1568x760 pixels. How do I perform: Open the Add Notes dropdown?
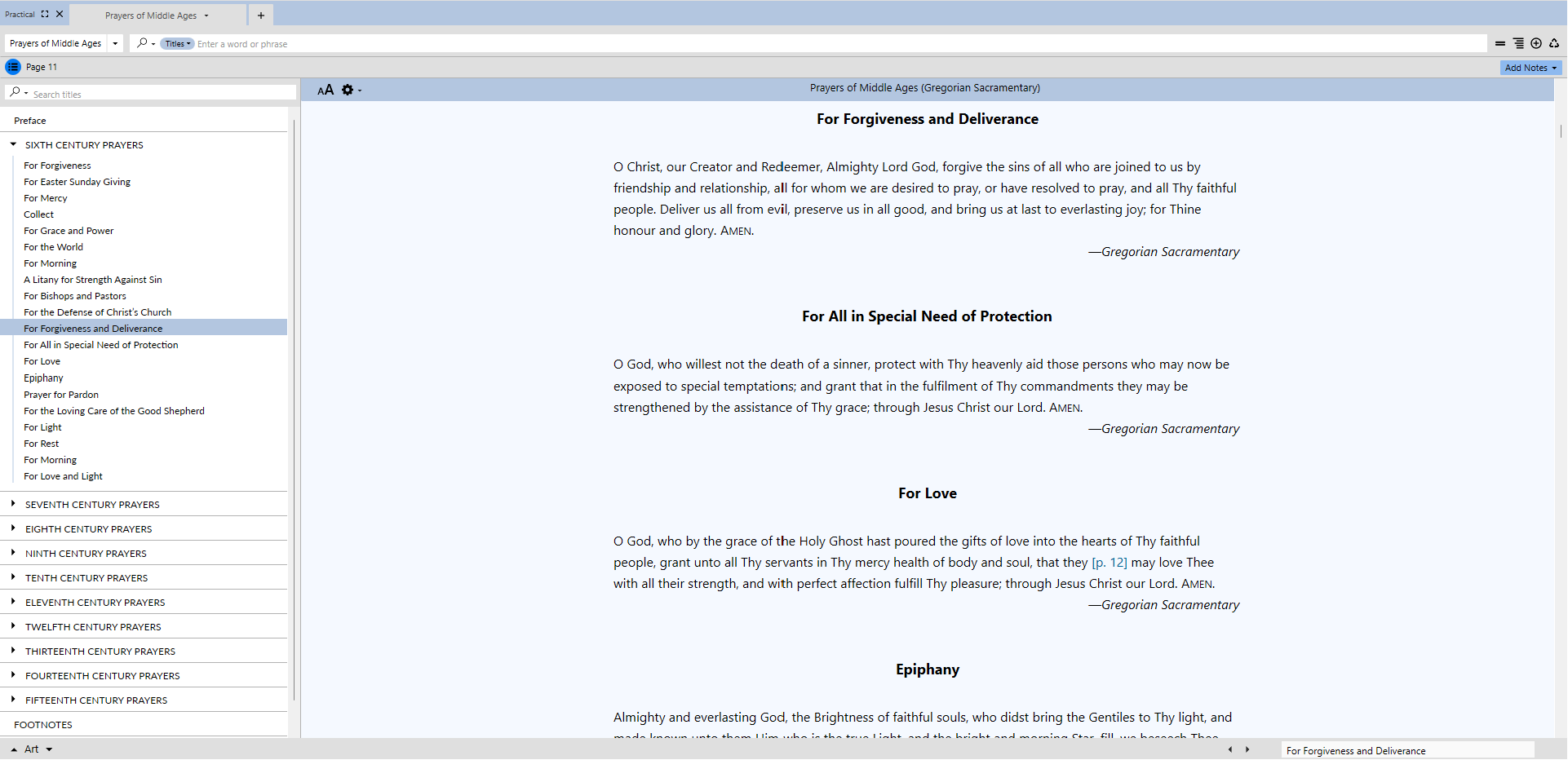click(1530, 68)
